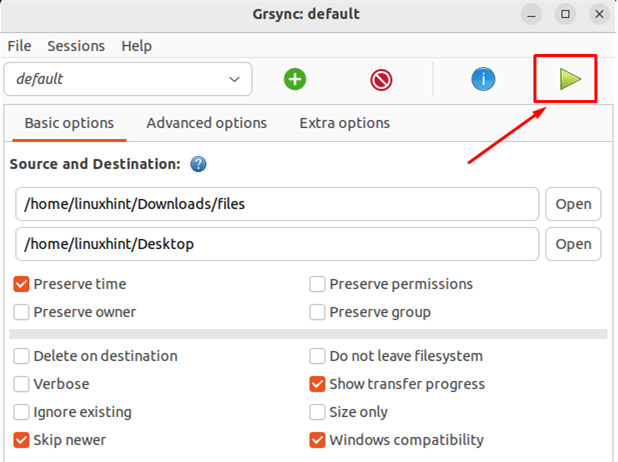Click the blue info simulation icon
Image resolution: width=618 pixels, height=462 pixels.
click(x=483, y=79)
